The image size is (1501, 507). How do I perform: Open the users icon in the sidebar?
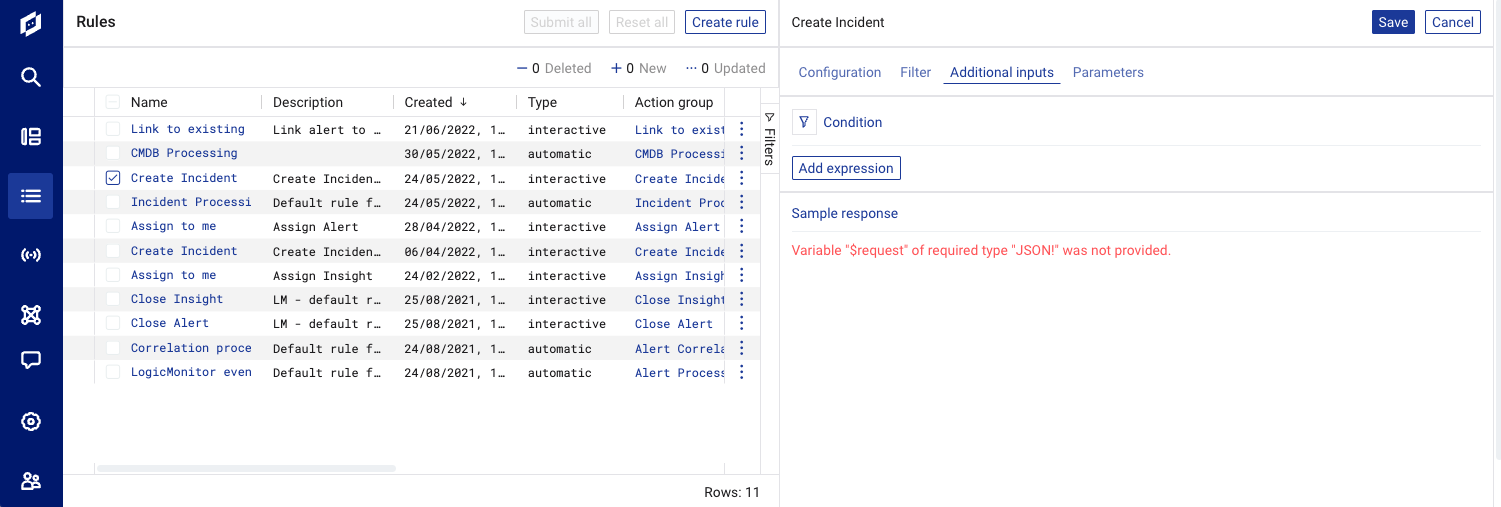pos(31,481)
